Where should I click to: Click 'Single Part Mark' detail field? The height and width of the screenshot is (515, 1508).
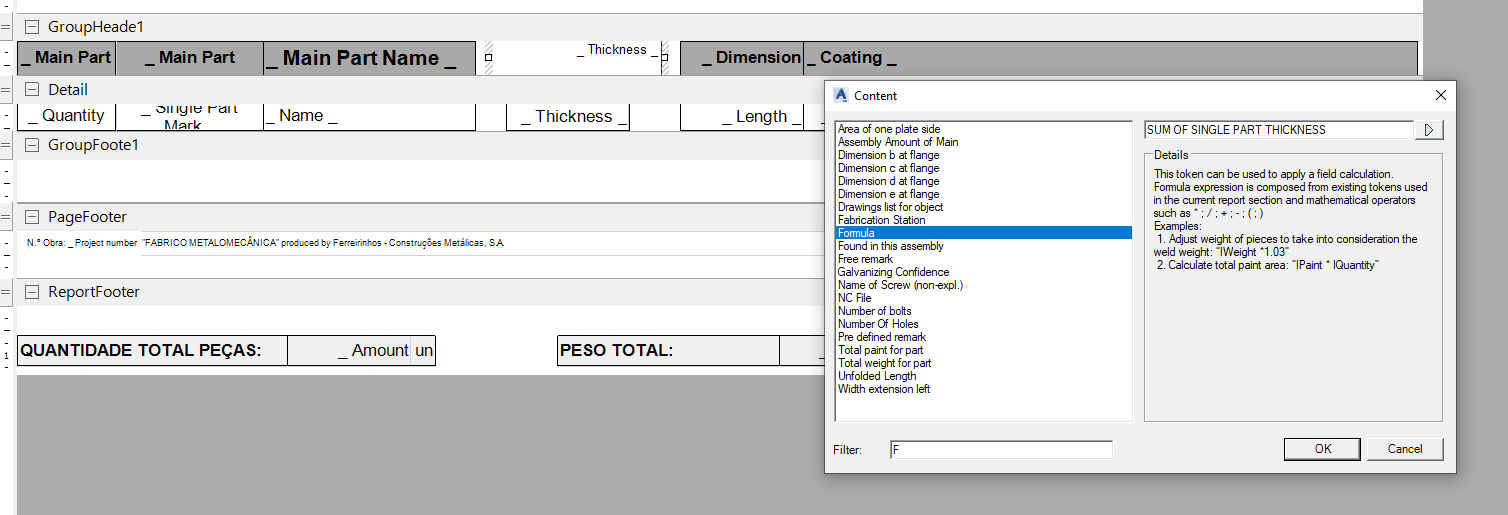click(x=190, y=116)
